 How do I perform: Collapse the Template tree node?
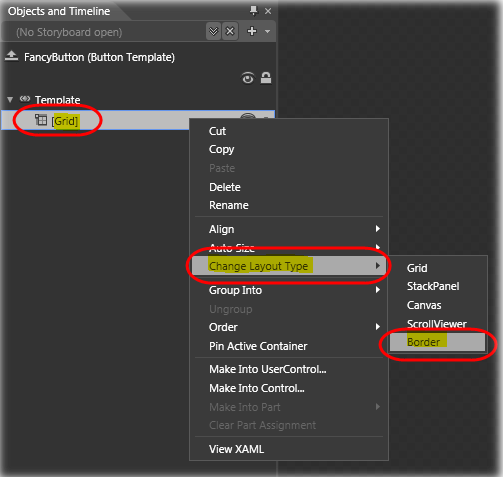point(10,100)
